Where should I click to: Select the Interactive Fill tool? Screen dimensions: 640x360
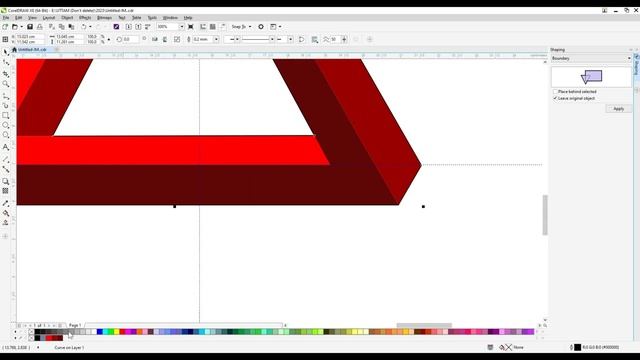coord(6,213)
